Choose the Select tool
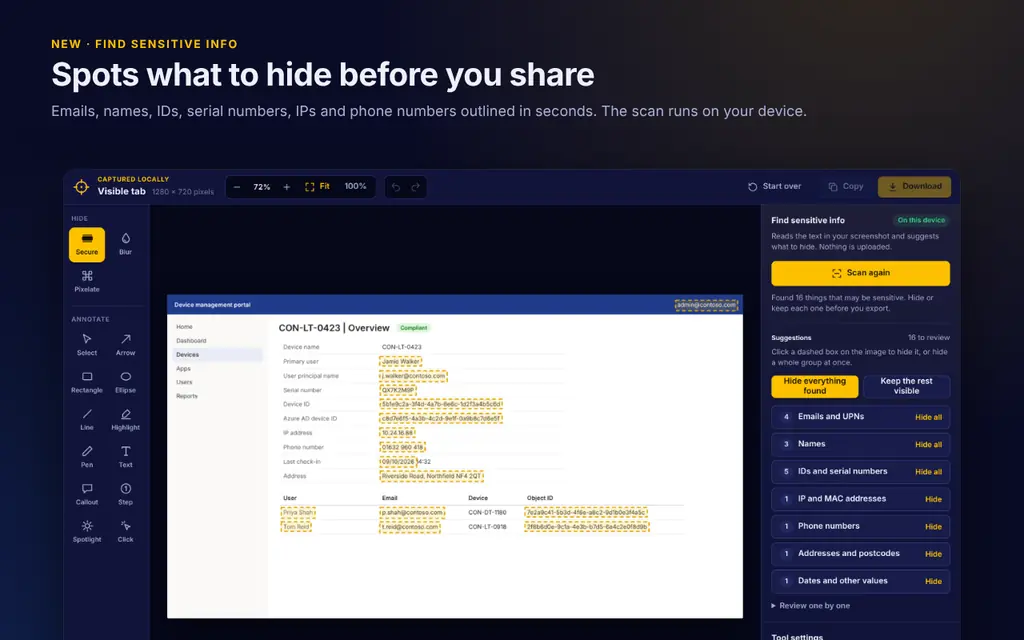The width and height of the screenshot is (1024, 640). click(87, 345)
